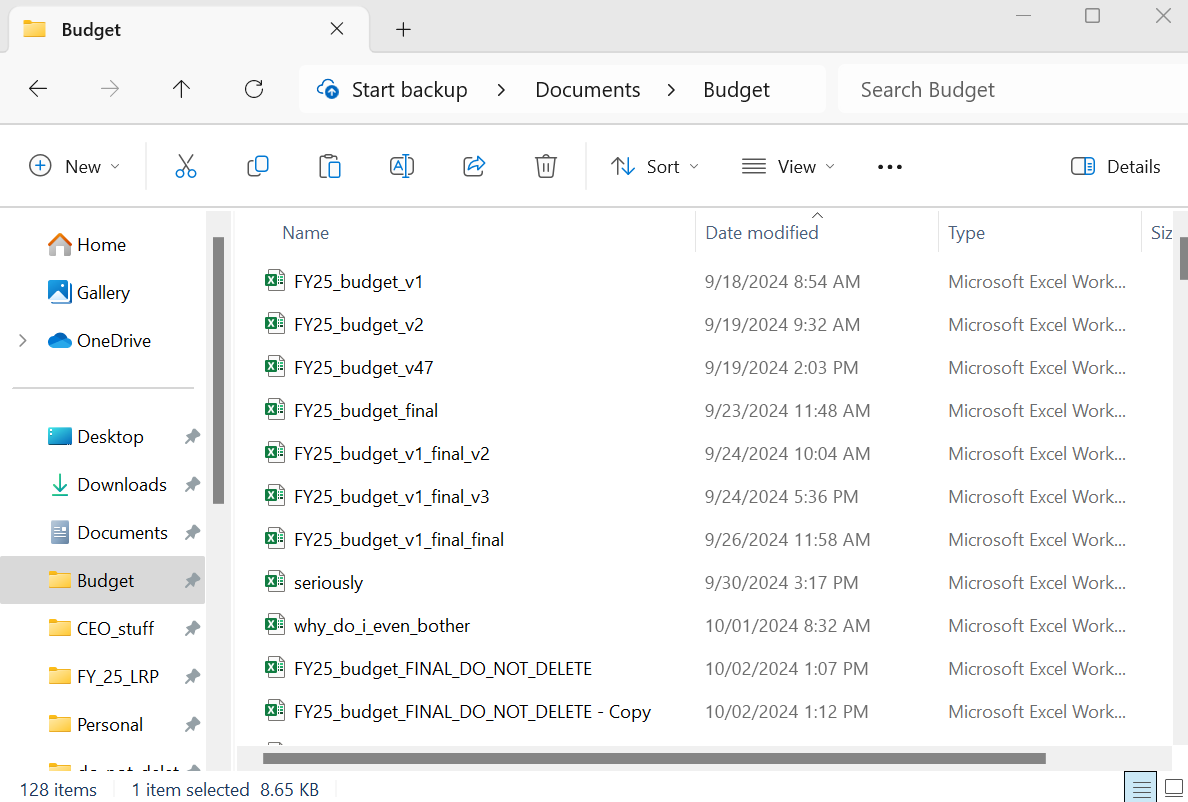The width and height of the screenshot is (1188, 802).
Task: Toggle the Details pane
Action: pyautogui.click(x=1115, y=167)
